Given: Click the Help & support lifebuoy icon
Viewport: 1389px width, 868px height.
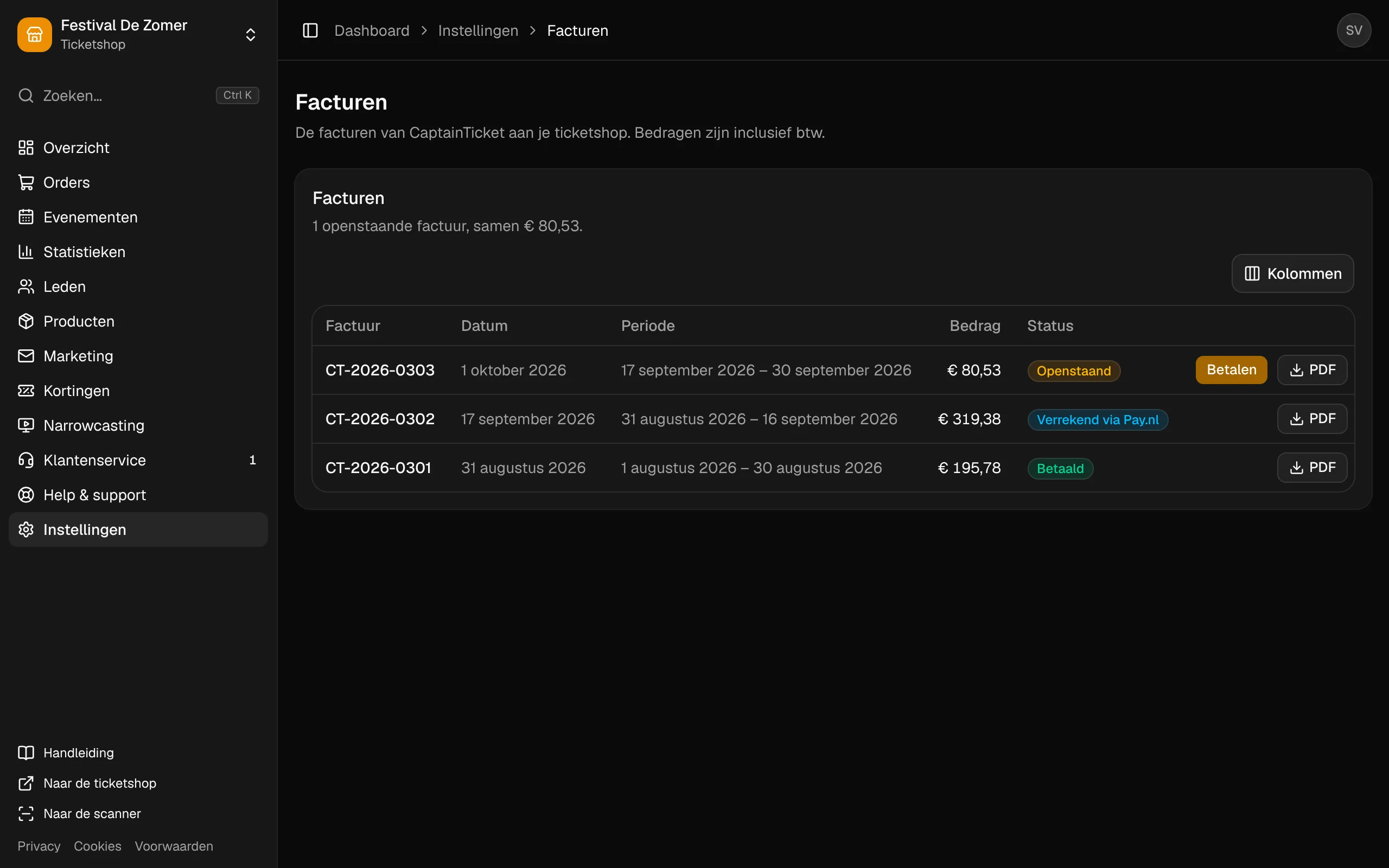Looking at the screenshot, I should [x=26, y=495].
